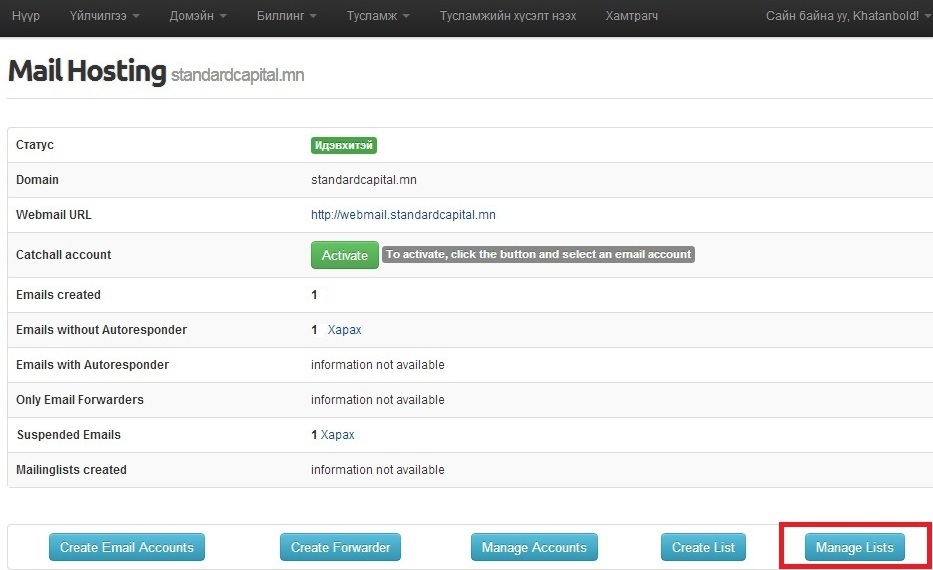Click Харах next to Emails without Autoresponder
This screenshot has height=570, width=933.
click(344, 330)
